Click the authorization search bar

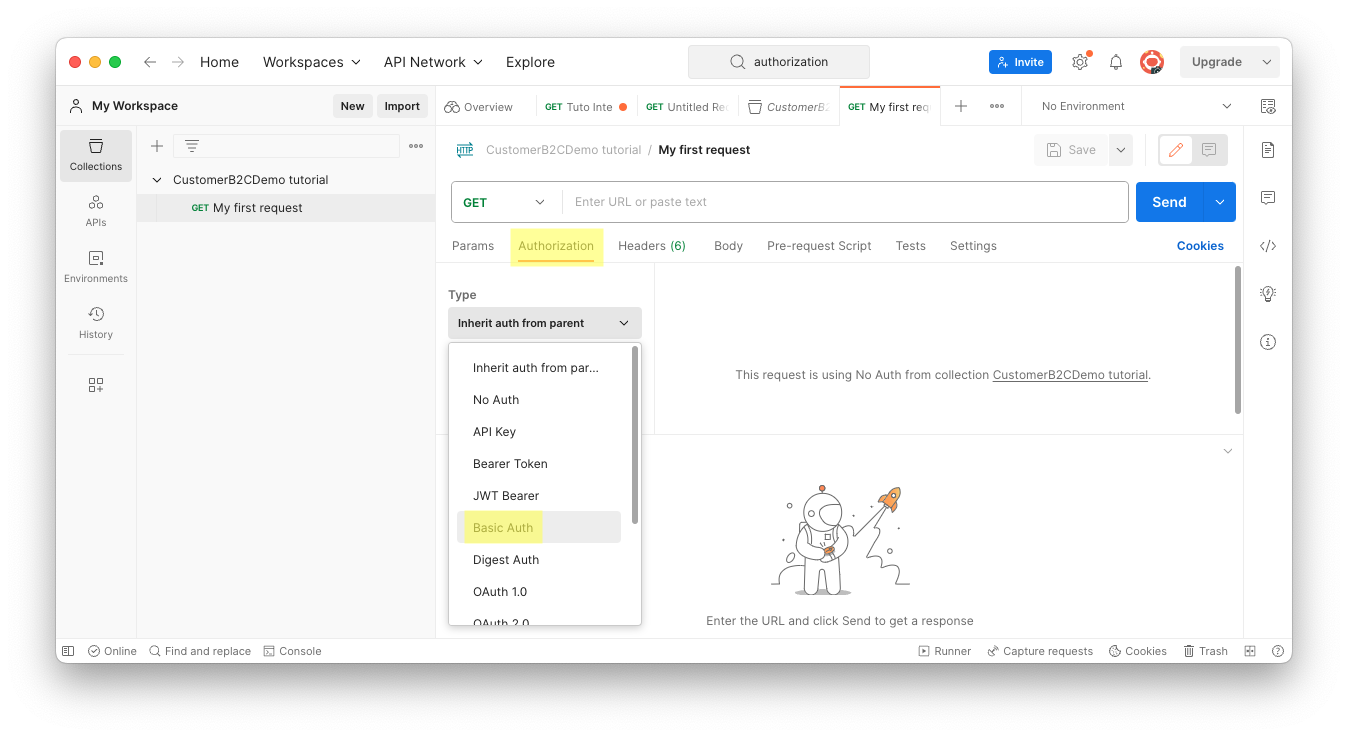[779, 62]
